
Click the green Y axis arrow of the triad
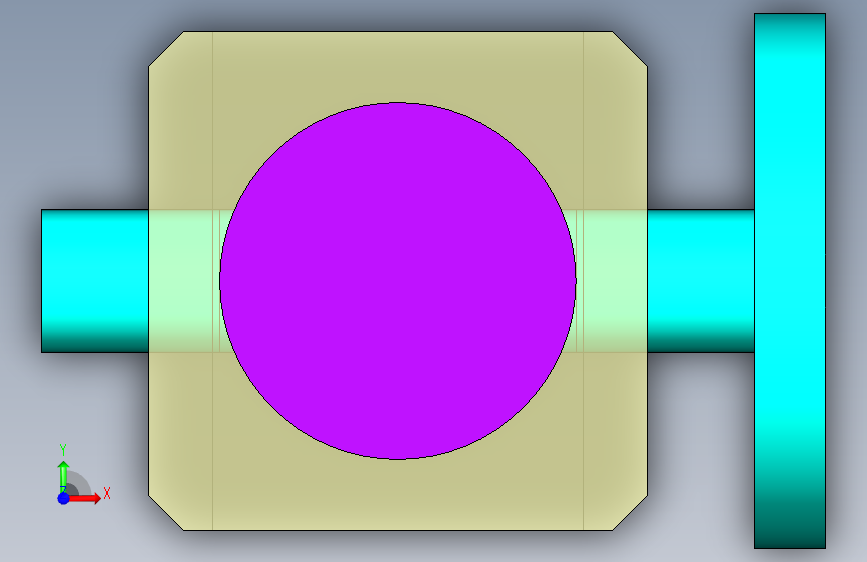tap(64, 476)
